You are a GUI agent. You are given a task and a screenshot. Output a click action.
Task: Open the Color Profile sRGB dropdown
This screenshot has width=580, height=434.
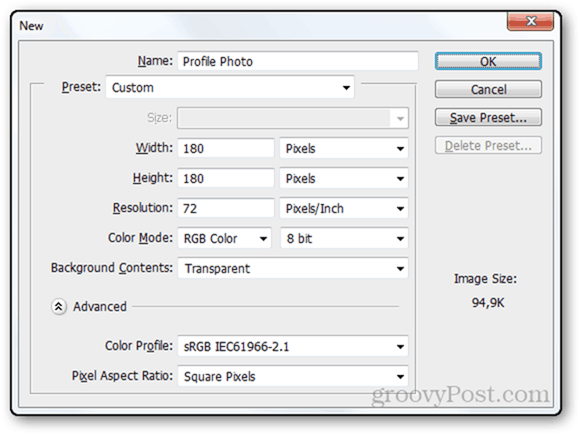(293, 347)
